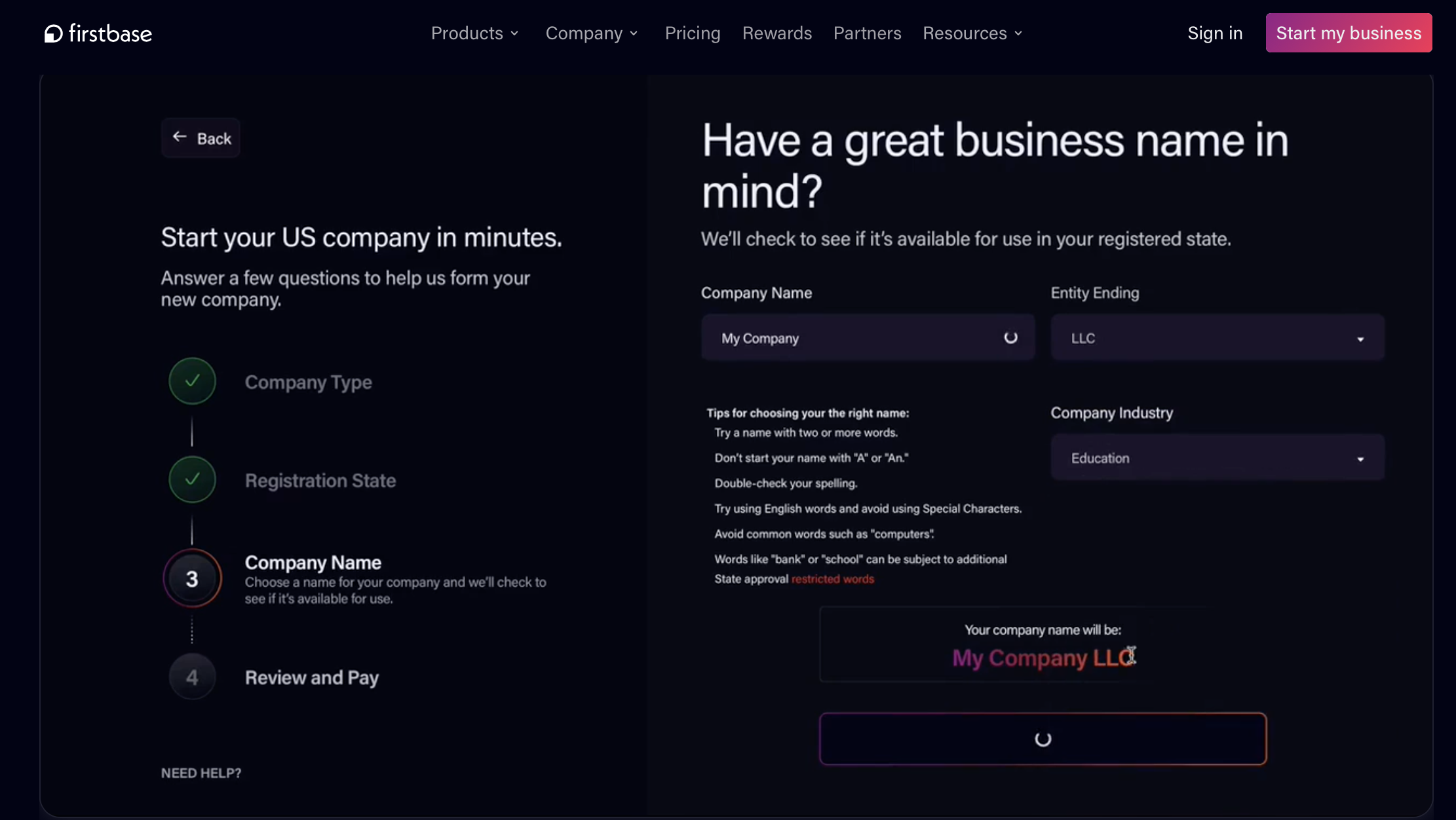1456x820 pixels.
Task: Open the Products navigation dropdown
Action: (476, 32)
